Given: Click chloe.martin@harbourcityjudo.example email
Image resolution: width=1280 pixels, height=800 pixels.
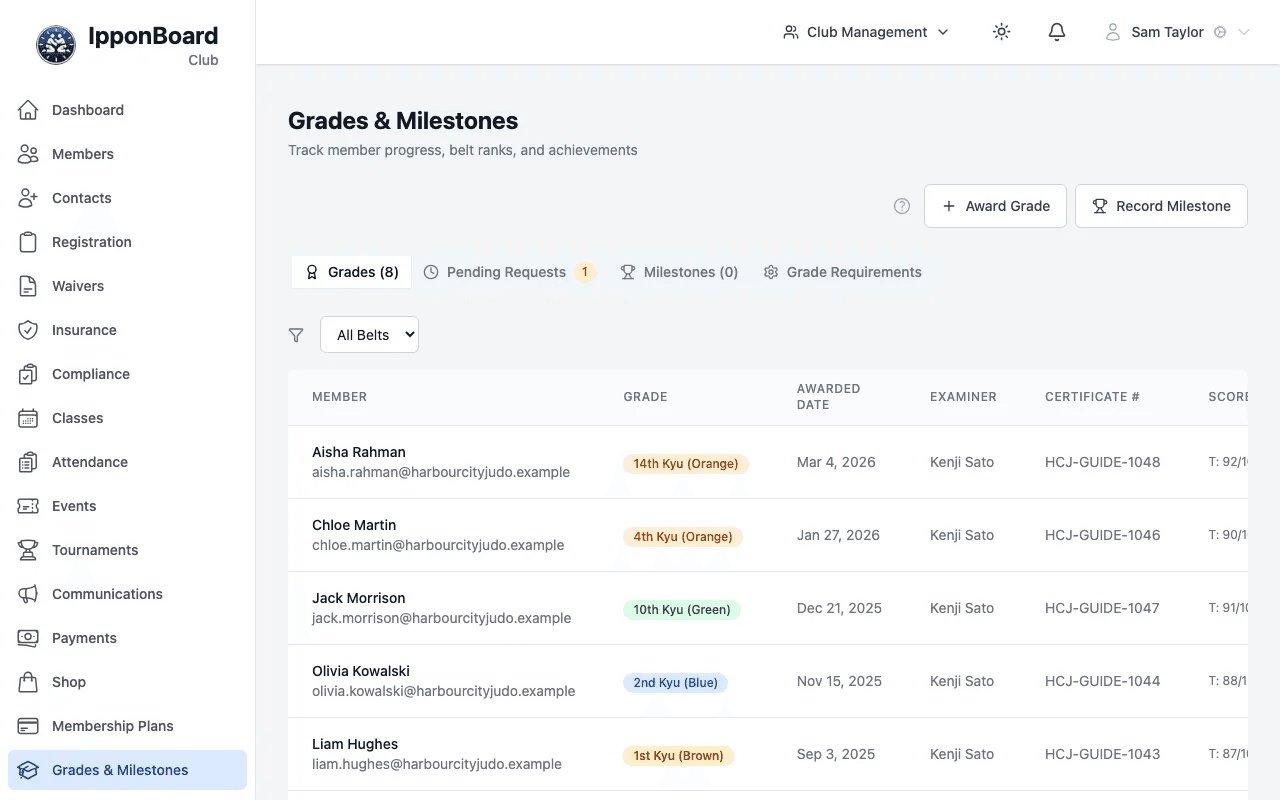Looking at the screenshot, I should click(x=438, y=545).
